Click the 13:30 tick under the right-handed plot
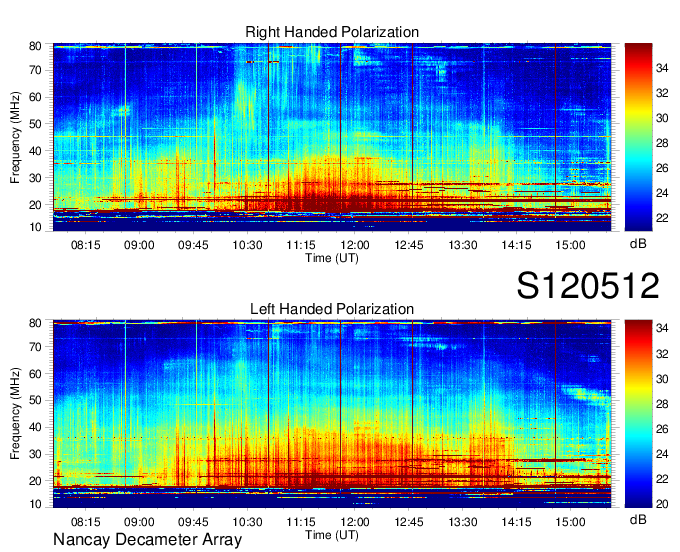The height and width of the screenshot is (552, 680). click(463, 245)
